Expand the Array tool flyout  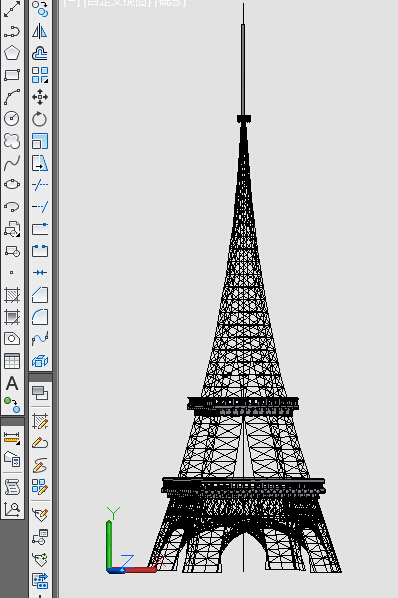[x=40, y=75]
